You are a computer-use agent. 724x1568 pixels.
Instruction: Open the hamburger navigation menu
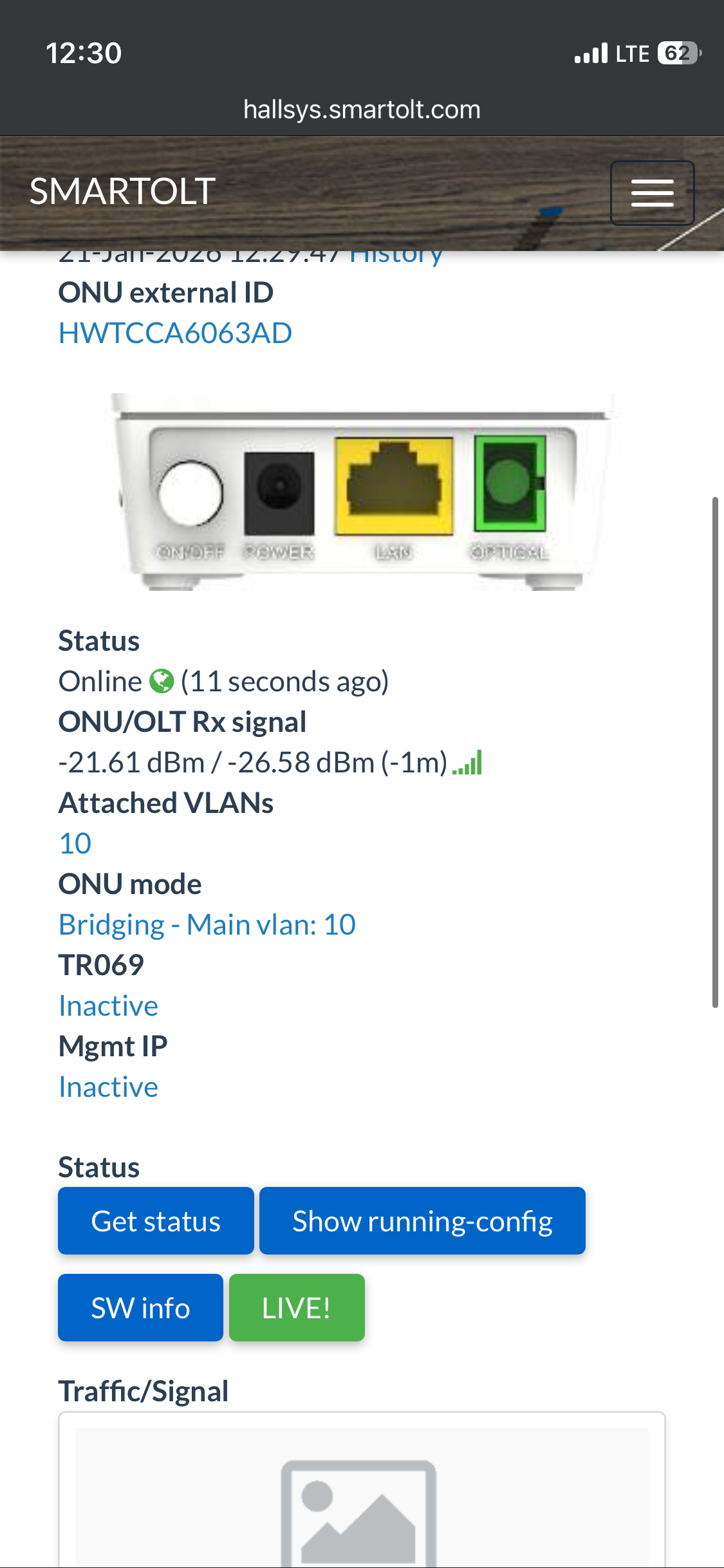[x=652, y=192]
